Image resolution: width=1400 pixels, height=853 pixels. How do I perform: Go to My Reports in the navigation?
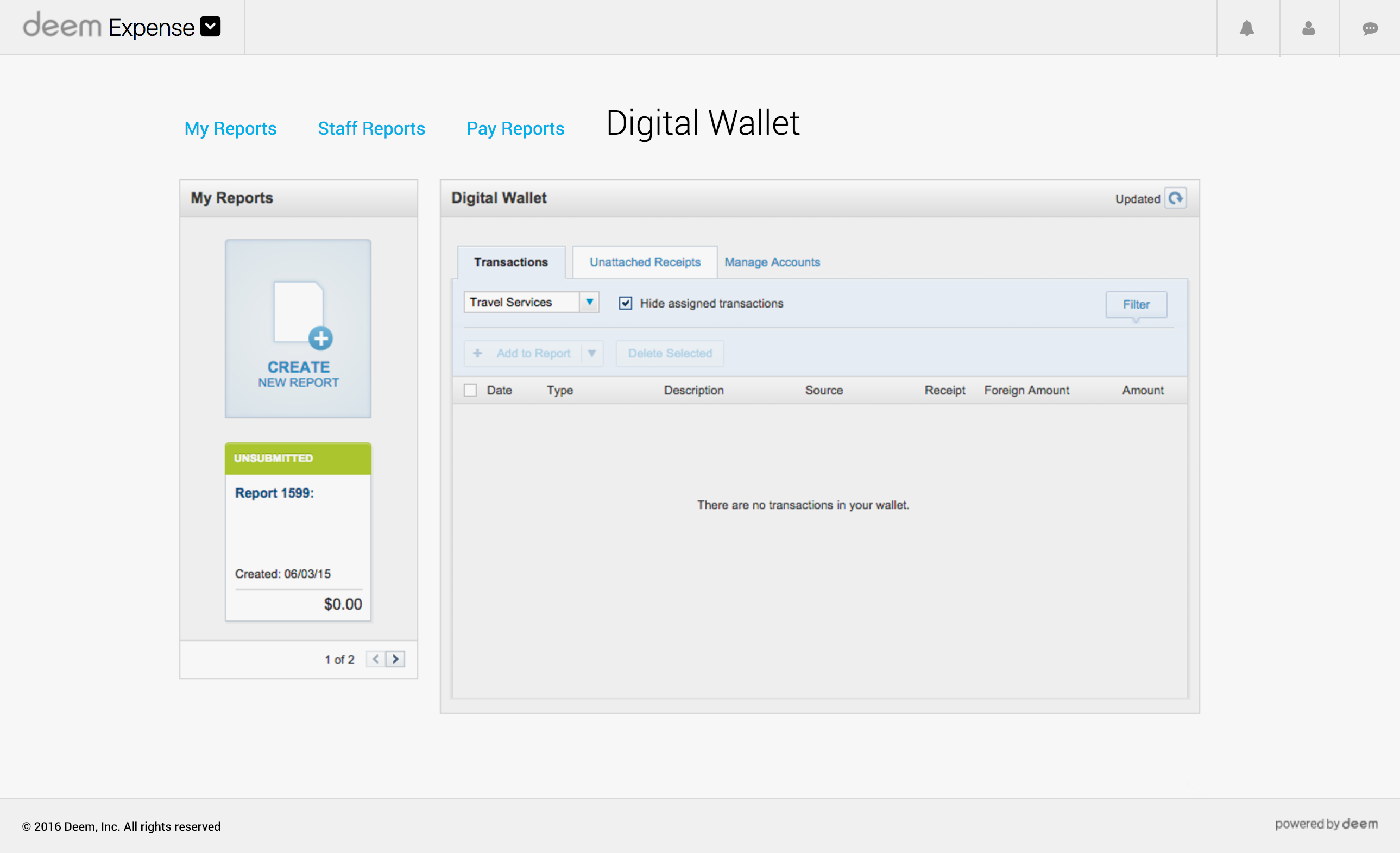coord(230,128)
